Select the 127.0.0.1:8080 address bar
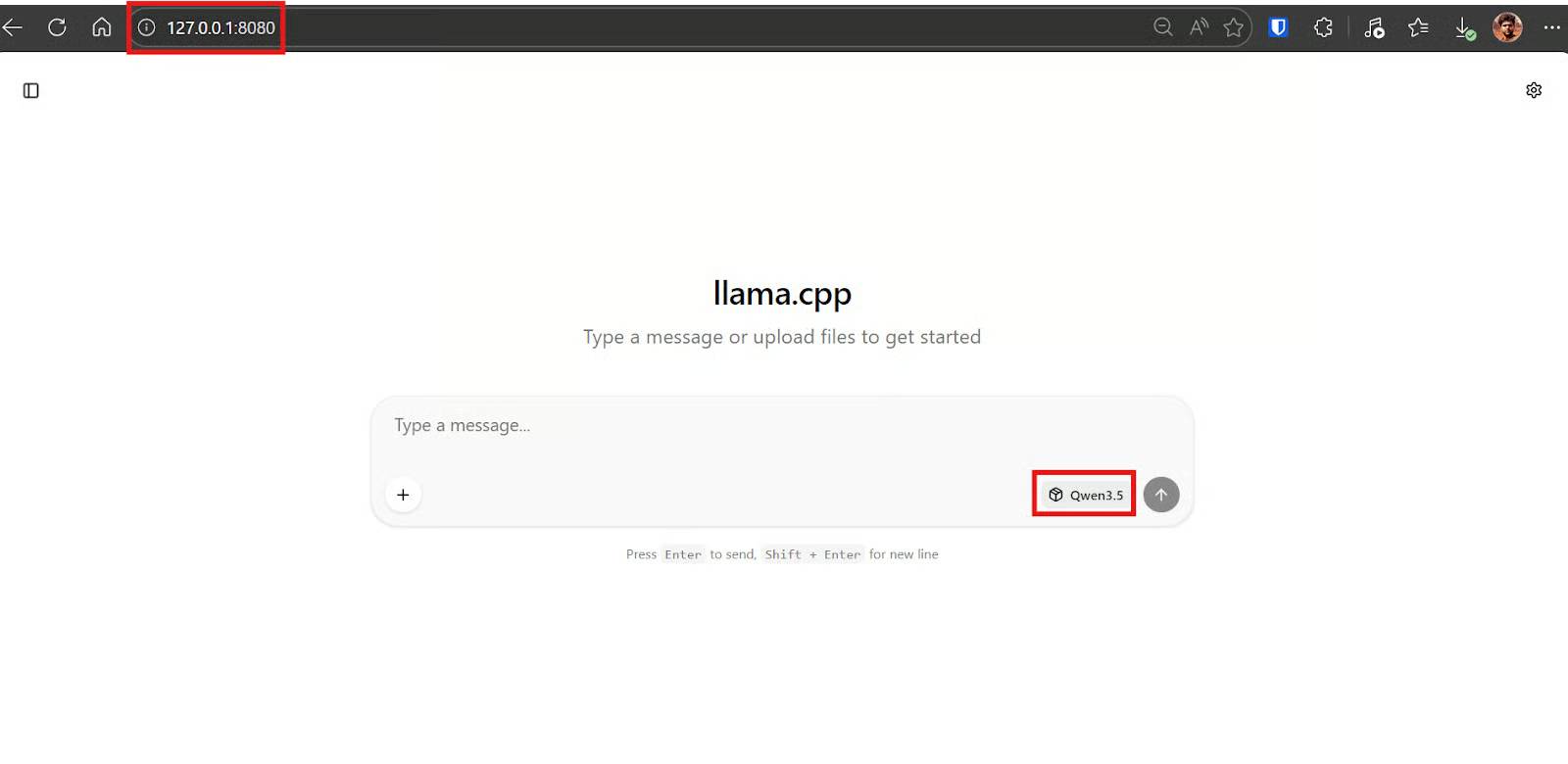 (220, 27)
